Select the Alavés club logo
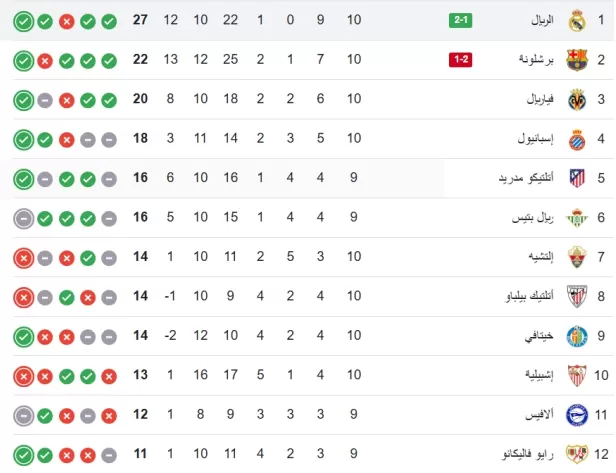Screen dimensions: 616x473 [576, 414]
